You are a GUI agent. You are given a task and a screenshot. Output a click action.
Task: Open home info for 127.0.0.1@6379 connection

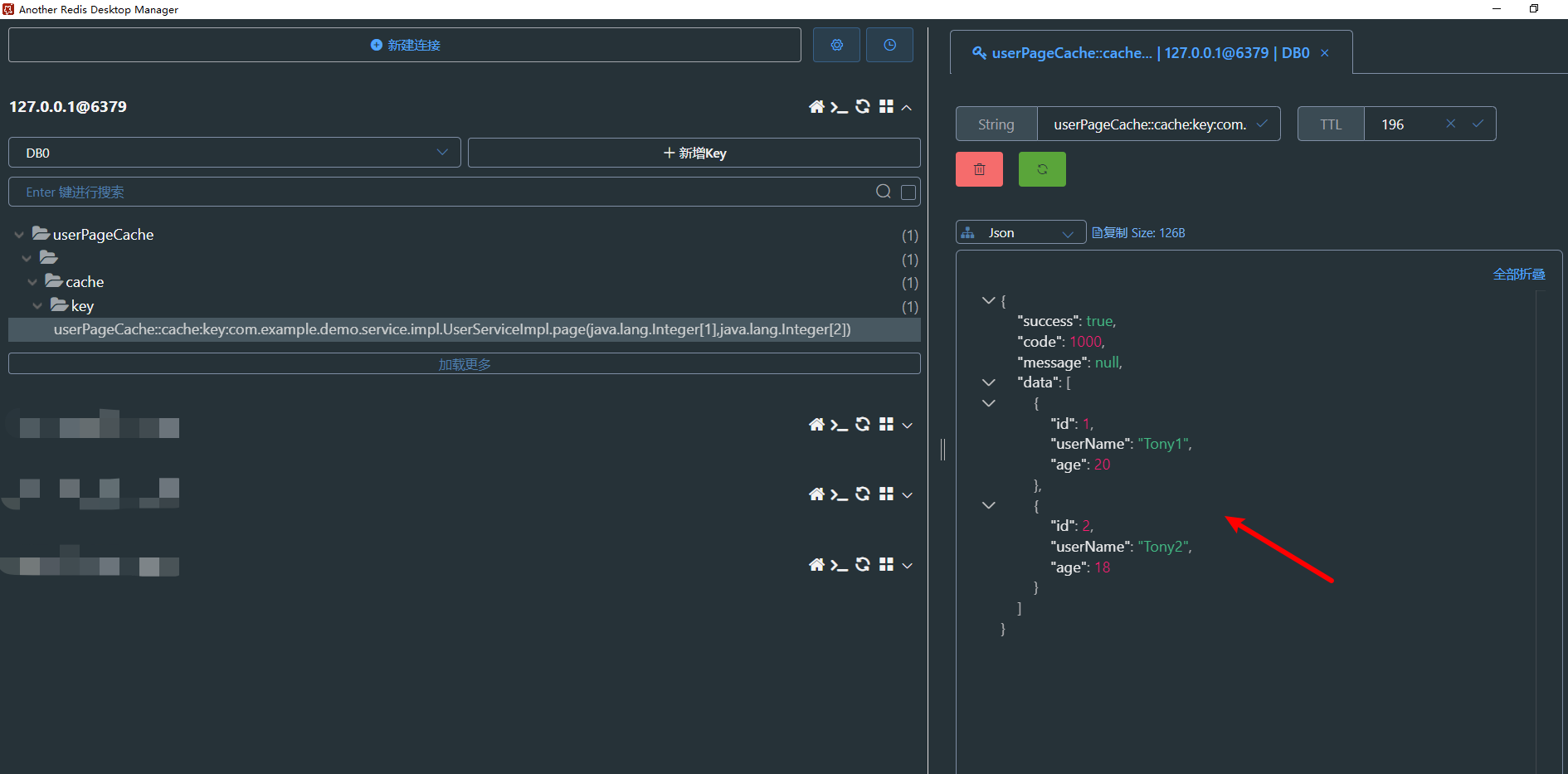(816, 106)
